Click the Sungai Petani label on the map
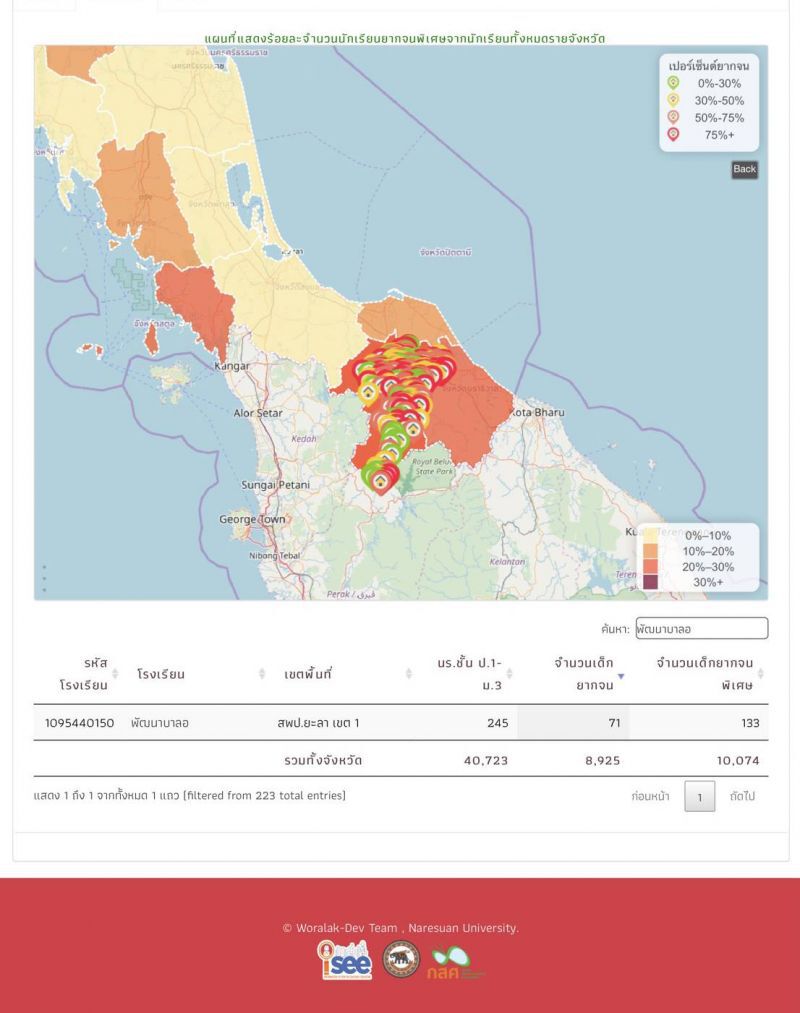Image resolution: width=800 pixels, height=1013 pixels. tap(276, 485)
